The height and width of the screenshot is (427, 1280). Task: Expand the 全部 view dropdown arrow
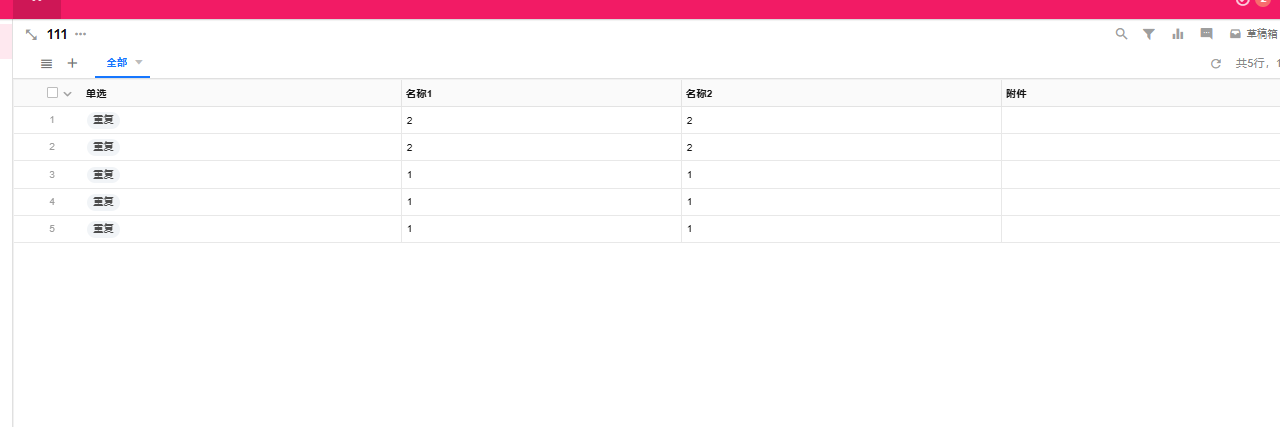(x=139, y=62)
